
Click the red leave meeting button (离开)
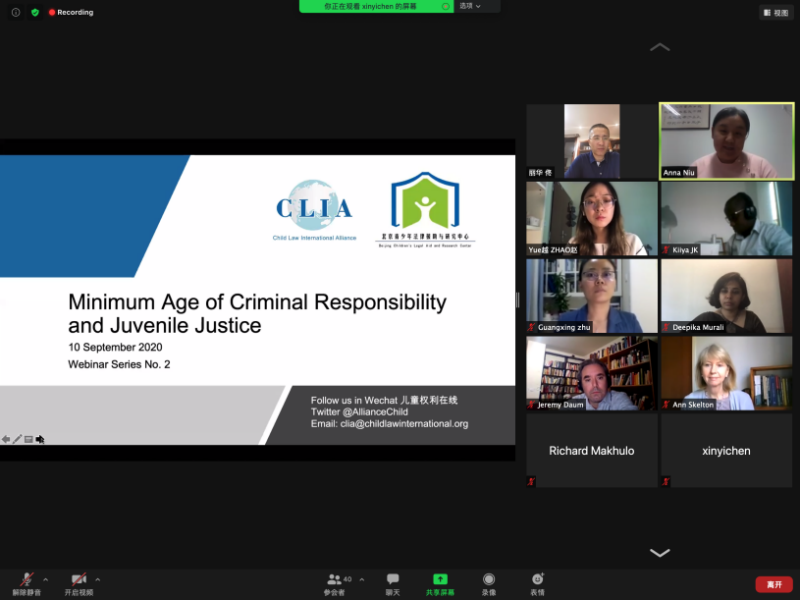[773, 584]
